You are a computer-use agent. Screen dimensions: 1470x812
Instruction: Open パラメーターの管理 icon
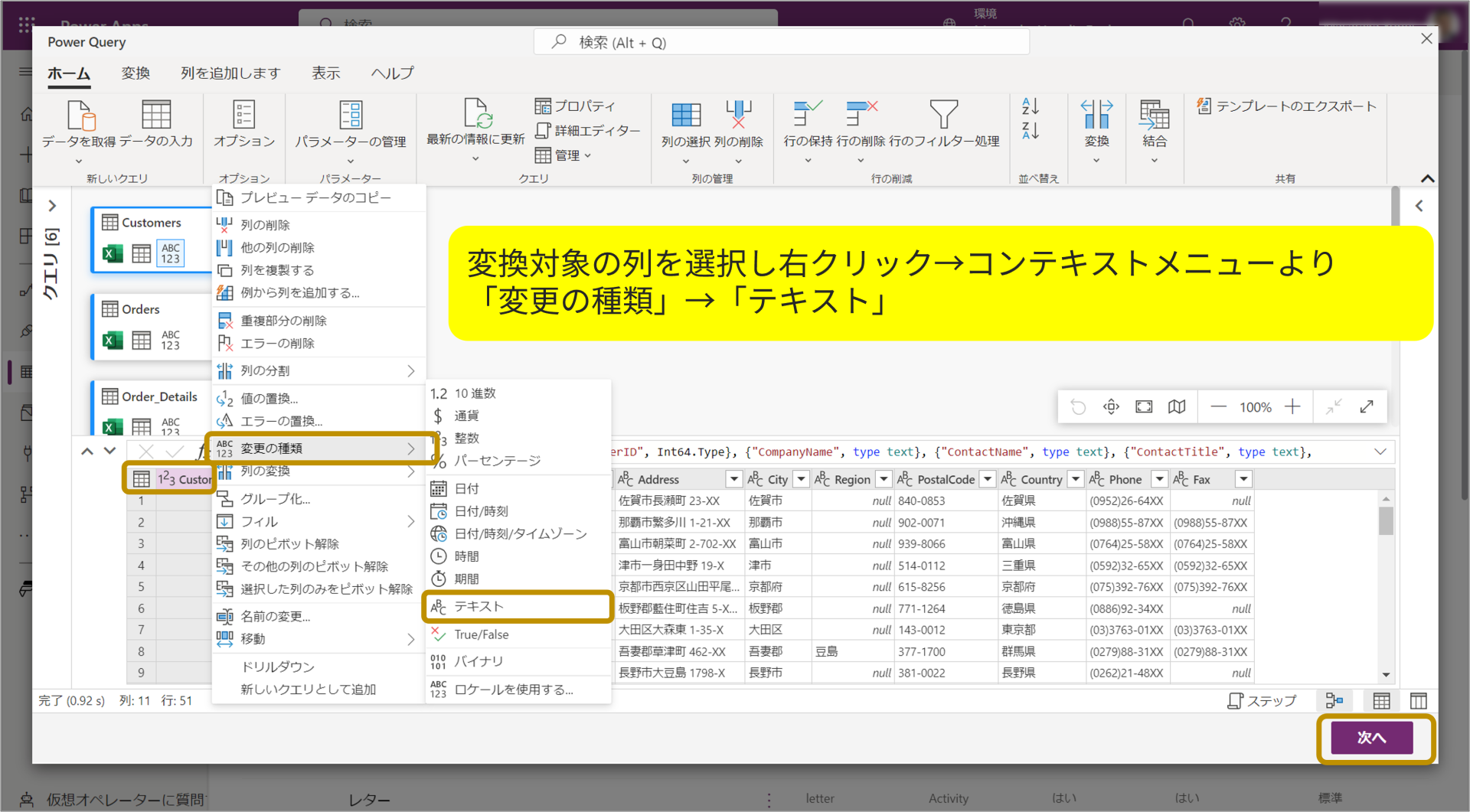click(351, 115)
